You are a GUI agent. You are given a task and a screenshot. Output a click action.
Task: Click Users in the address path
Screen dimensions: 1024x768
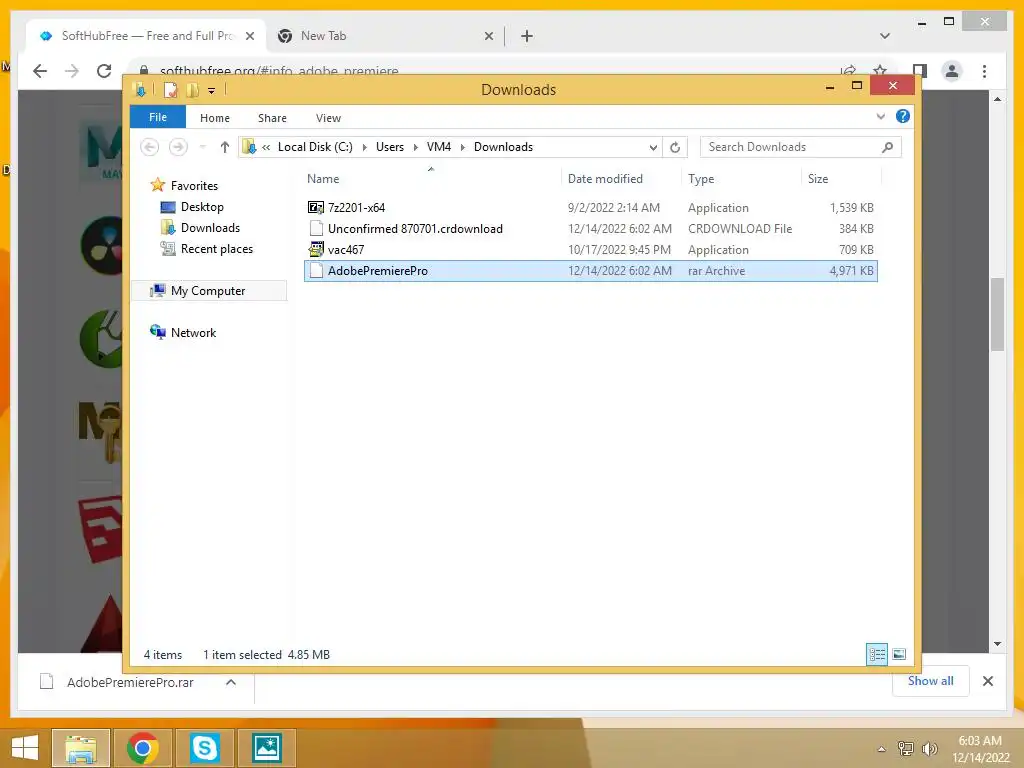coord(390,147)
